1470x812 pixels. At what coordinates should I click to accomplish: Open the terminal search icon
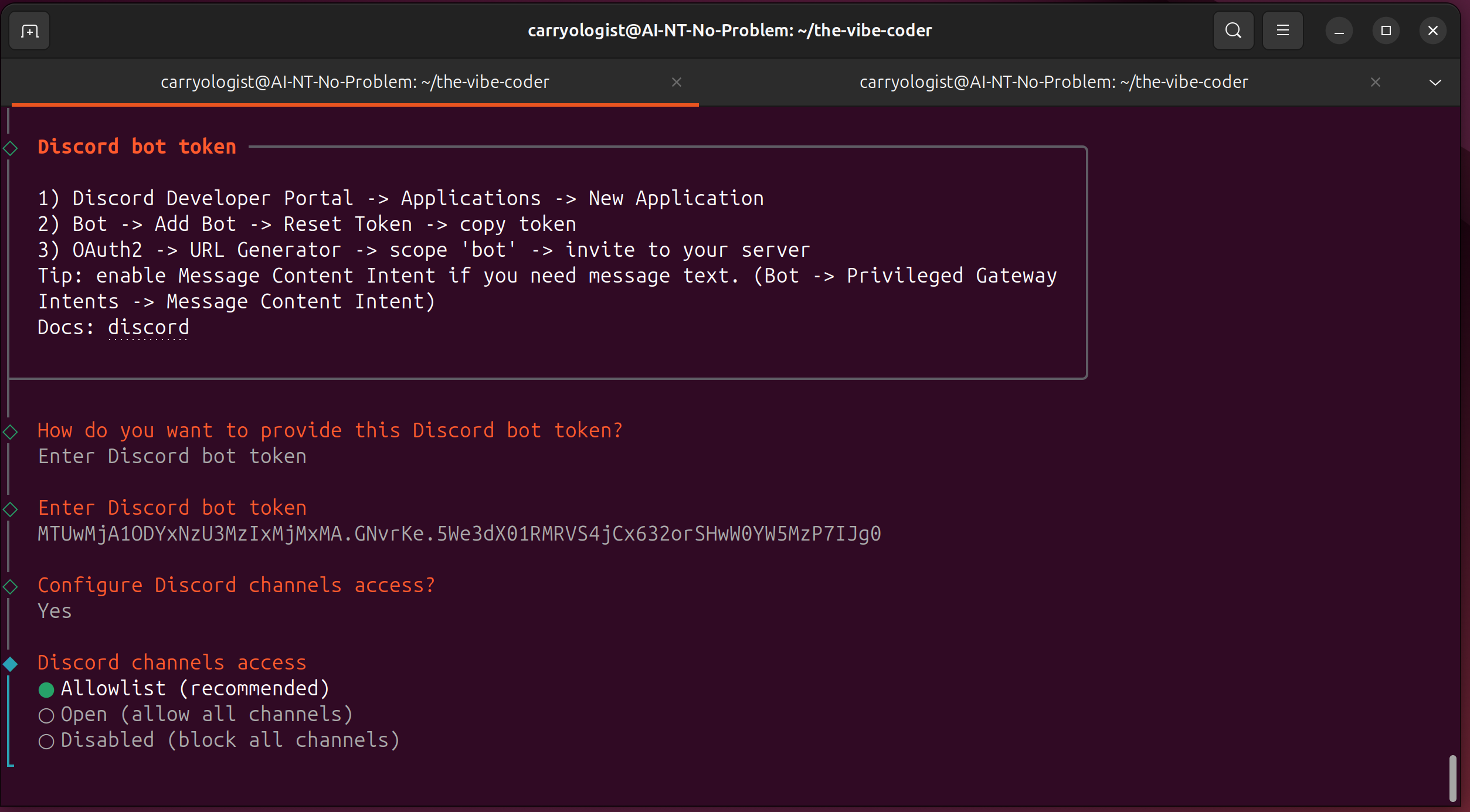tap(1233, 30)
